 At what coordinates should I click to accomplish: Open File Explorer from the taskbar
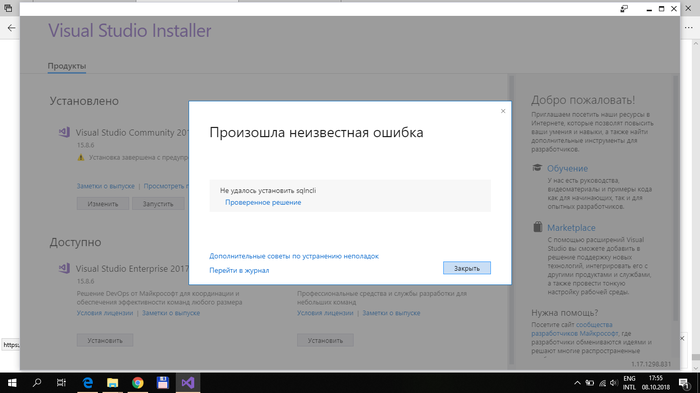pyautogui.click(x=112, y=383)
